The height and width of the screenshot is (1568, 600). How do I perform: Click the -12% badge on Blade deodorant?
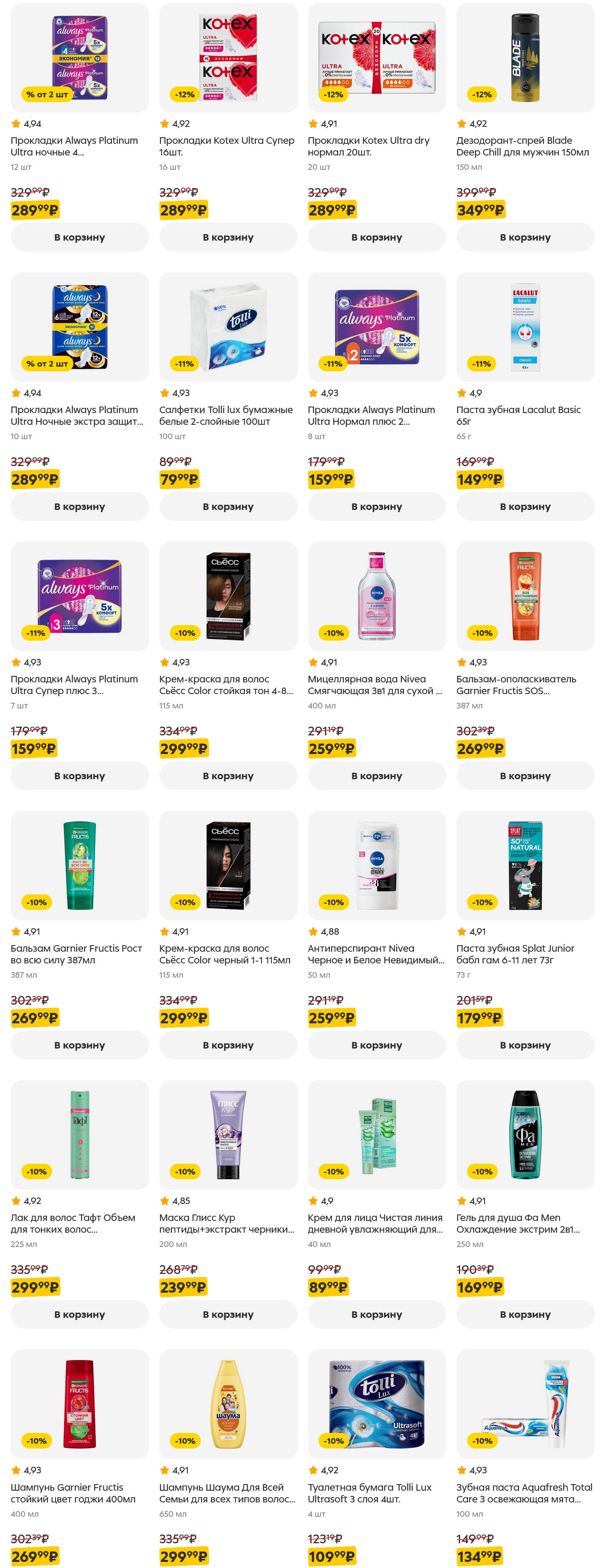[x=481, y=94]
